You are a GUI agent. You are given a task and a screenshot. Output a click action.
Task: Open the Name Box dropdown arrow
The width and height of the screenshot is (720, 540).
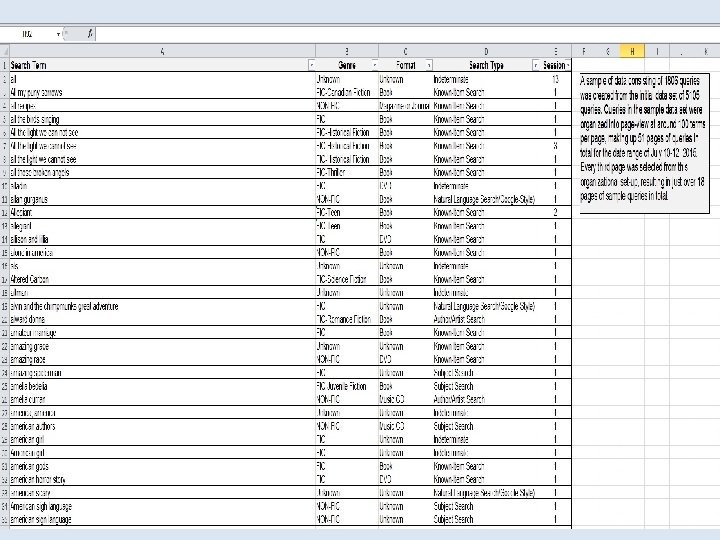pyautogui.click(x=58, y=34)
